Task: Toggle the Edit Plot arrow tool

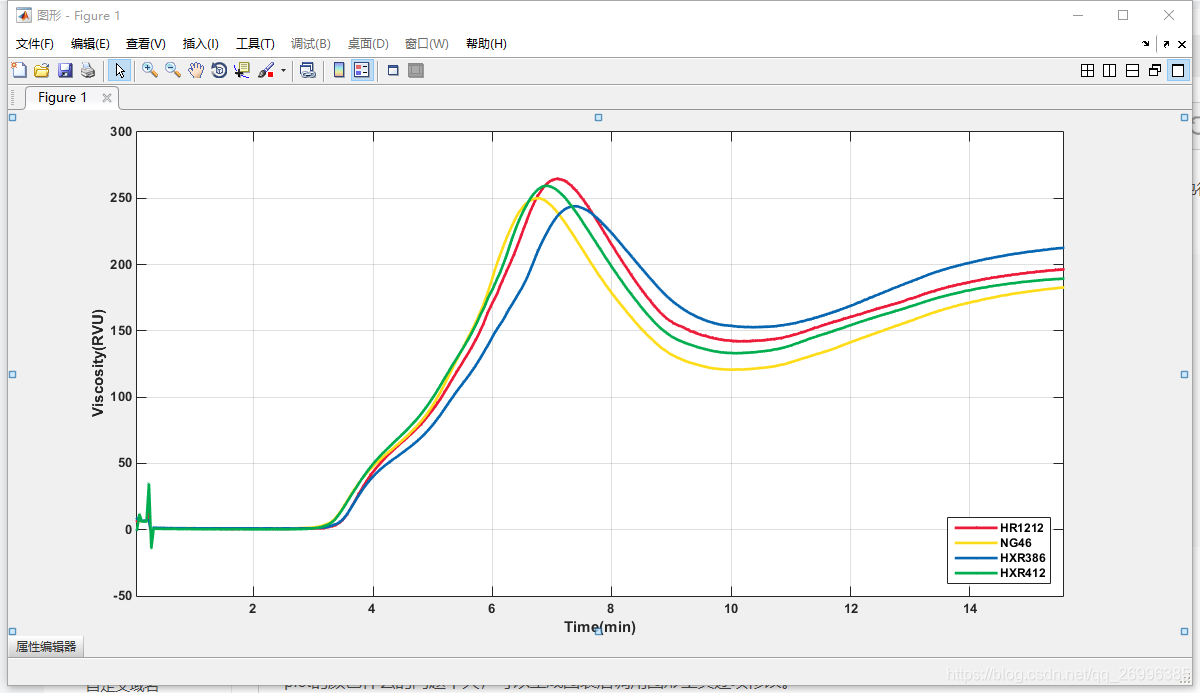Action: [x=119, y=70]
